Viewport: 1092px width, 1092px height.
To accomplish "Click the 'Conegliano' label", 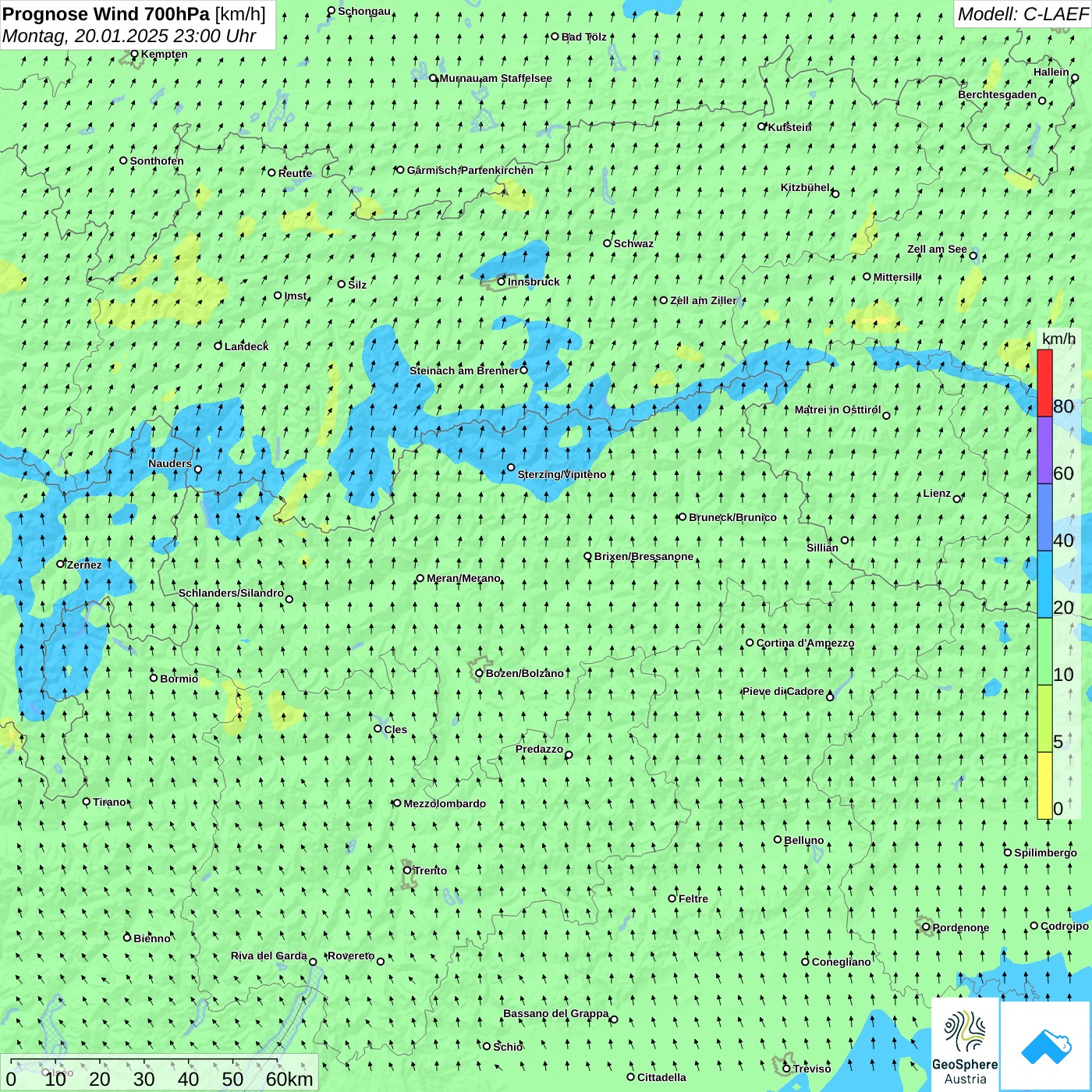I will click(x=841, y=962).
